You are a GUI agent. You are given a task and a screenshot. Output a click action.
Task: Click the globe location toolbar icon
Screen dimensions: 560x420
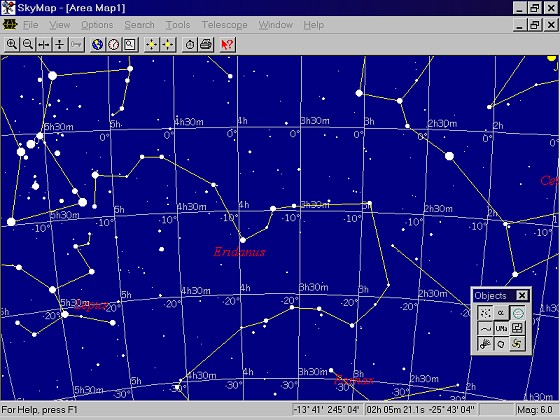click(x=98, y=45)
